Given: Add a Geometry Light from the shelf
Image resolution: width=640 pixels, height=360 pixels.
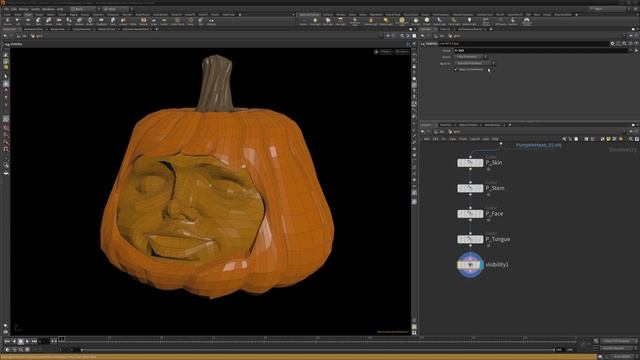Looking at the screenshot, I should tap(355, 22).
